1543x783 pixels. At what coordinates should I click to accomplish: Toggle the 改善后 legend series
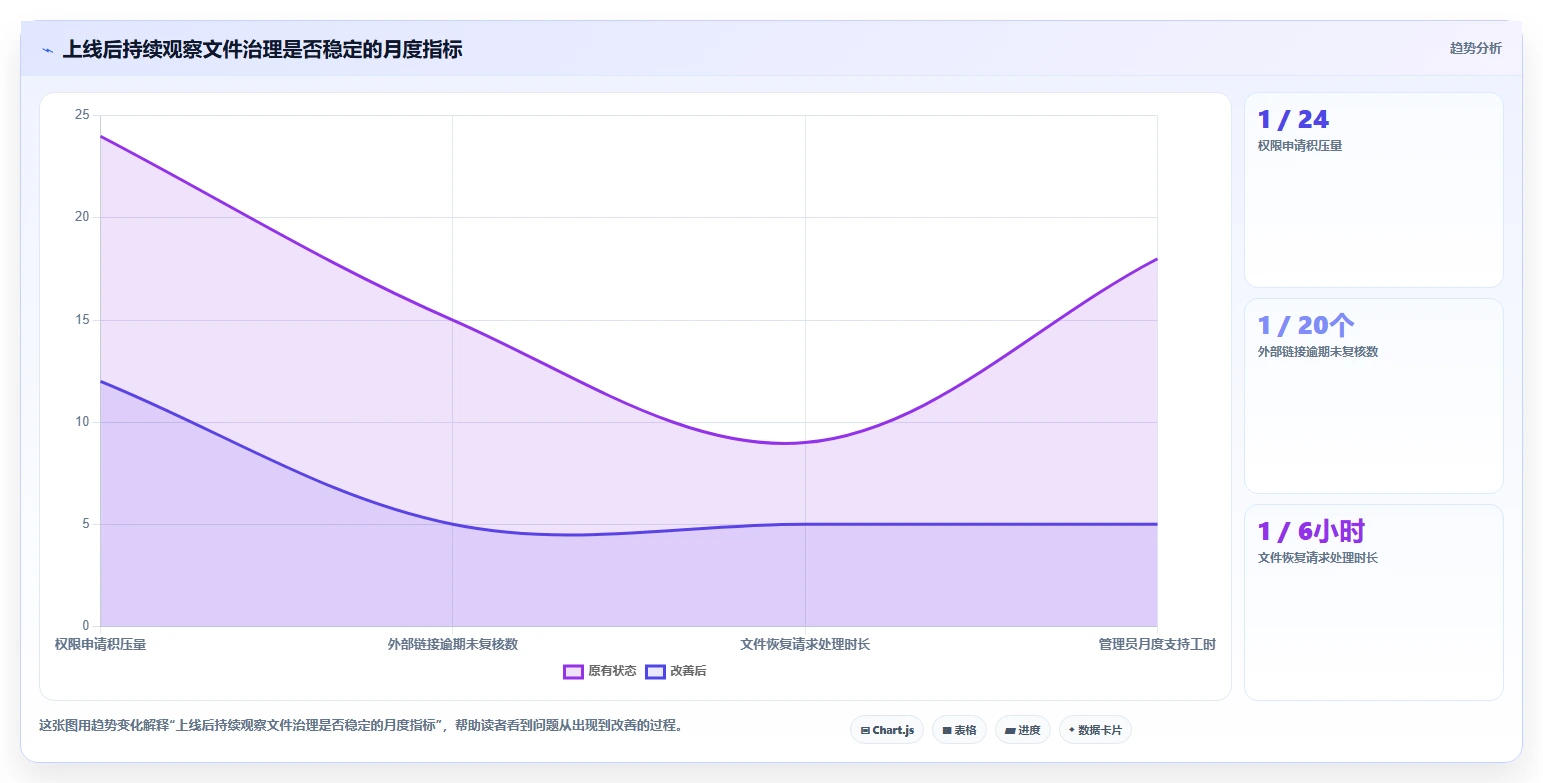tap(676, 671)
